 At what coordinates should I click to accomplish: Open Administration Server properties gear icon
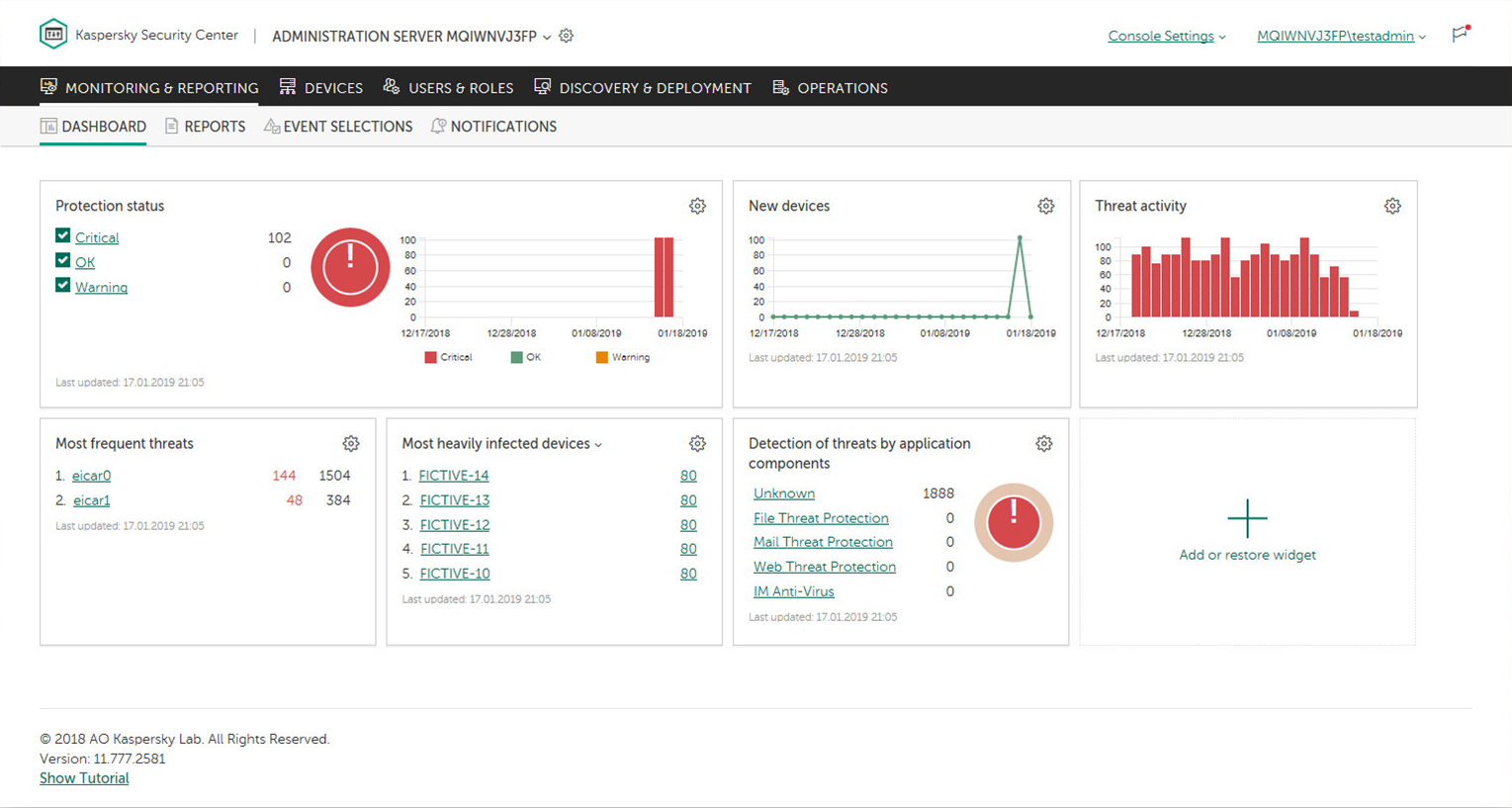(567, 36)
